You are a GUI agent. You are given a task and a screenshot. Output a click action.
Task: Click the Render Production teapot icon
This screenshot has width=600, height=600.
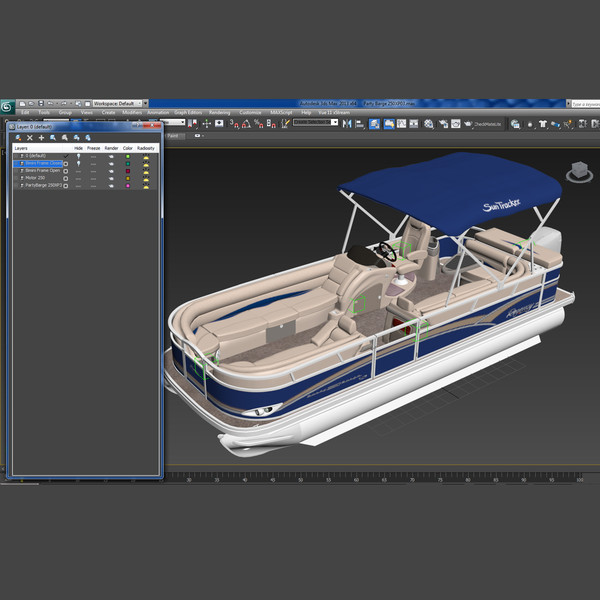coord(468,124)
